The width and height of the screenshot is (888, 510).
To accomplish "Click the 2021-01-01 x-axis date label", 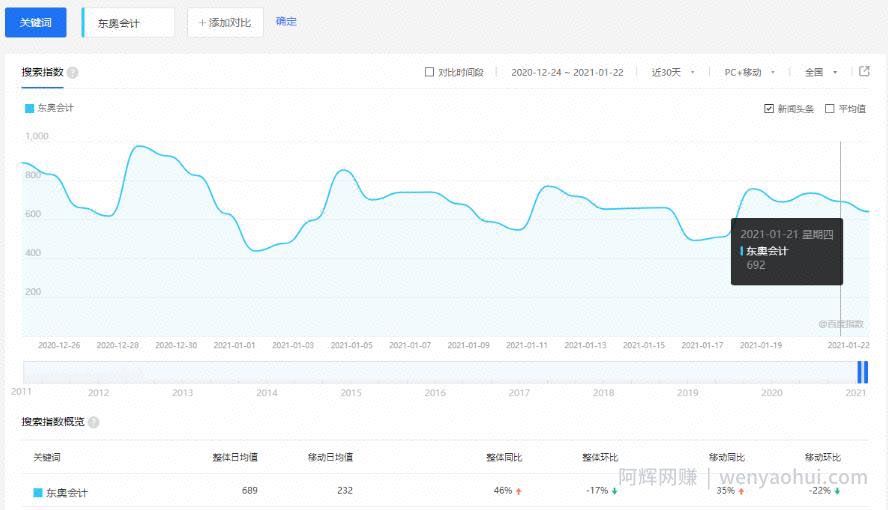I will pos(234,345).
